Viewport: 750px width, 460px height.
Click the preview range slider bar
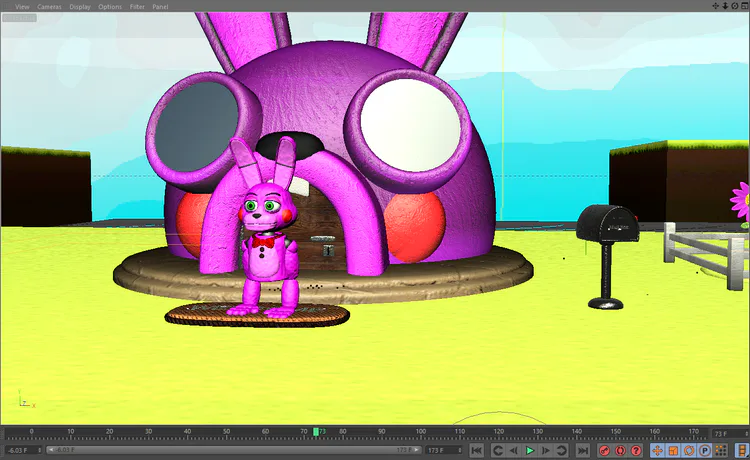click(234, 450)
